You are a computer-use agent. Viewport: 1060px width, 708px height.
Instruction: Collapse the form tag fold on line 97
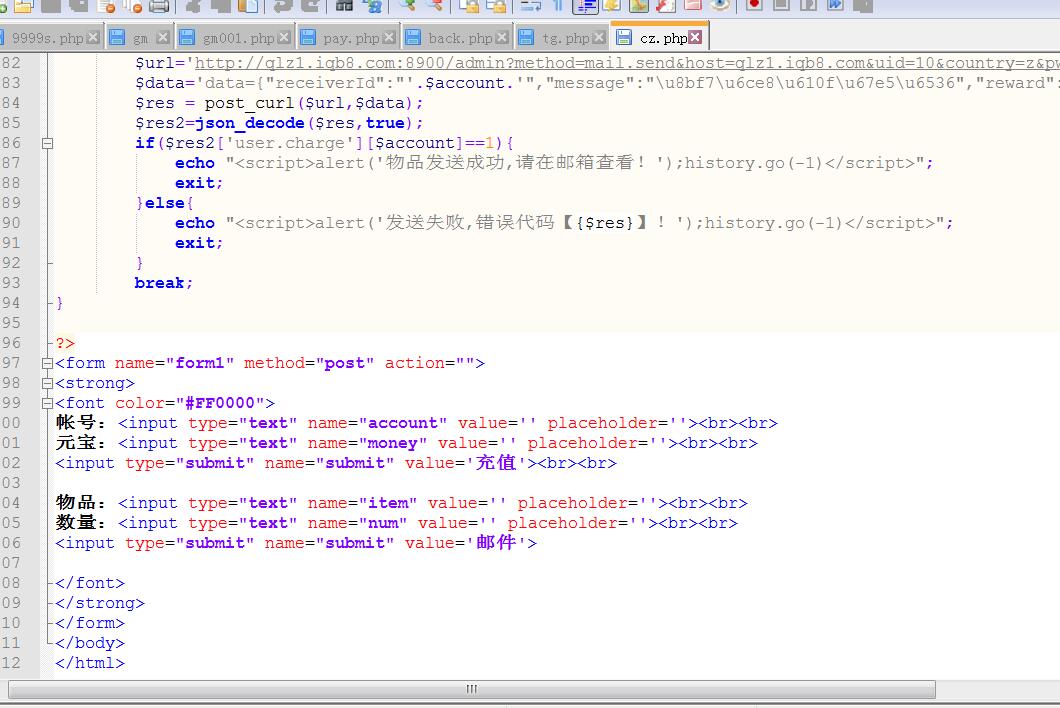pyautogui.click(x=47, y=363)
